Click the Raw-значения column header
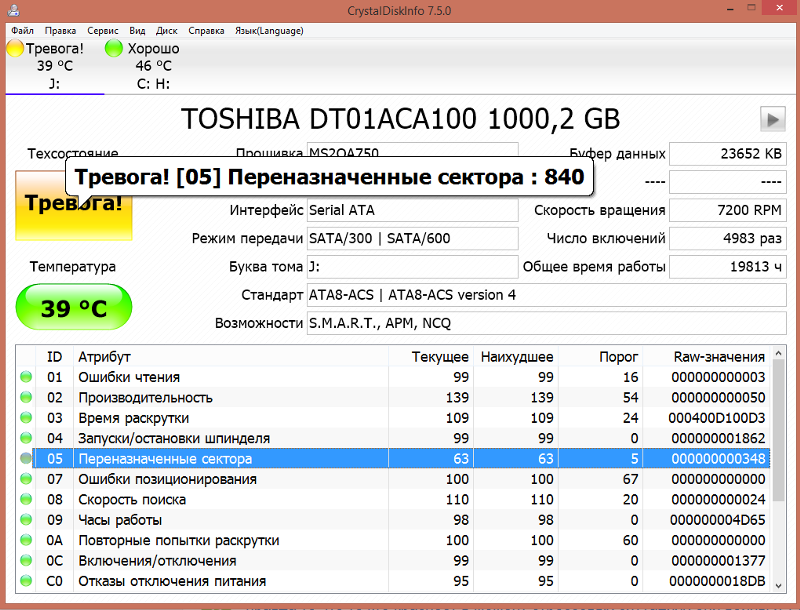The image size is (800, 610). coord(707,357)
